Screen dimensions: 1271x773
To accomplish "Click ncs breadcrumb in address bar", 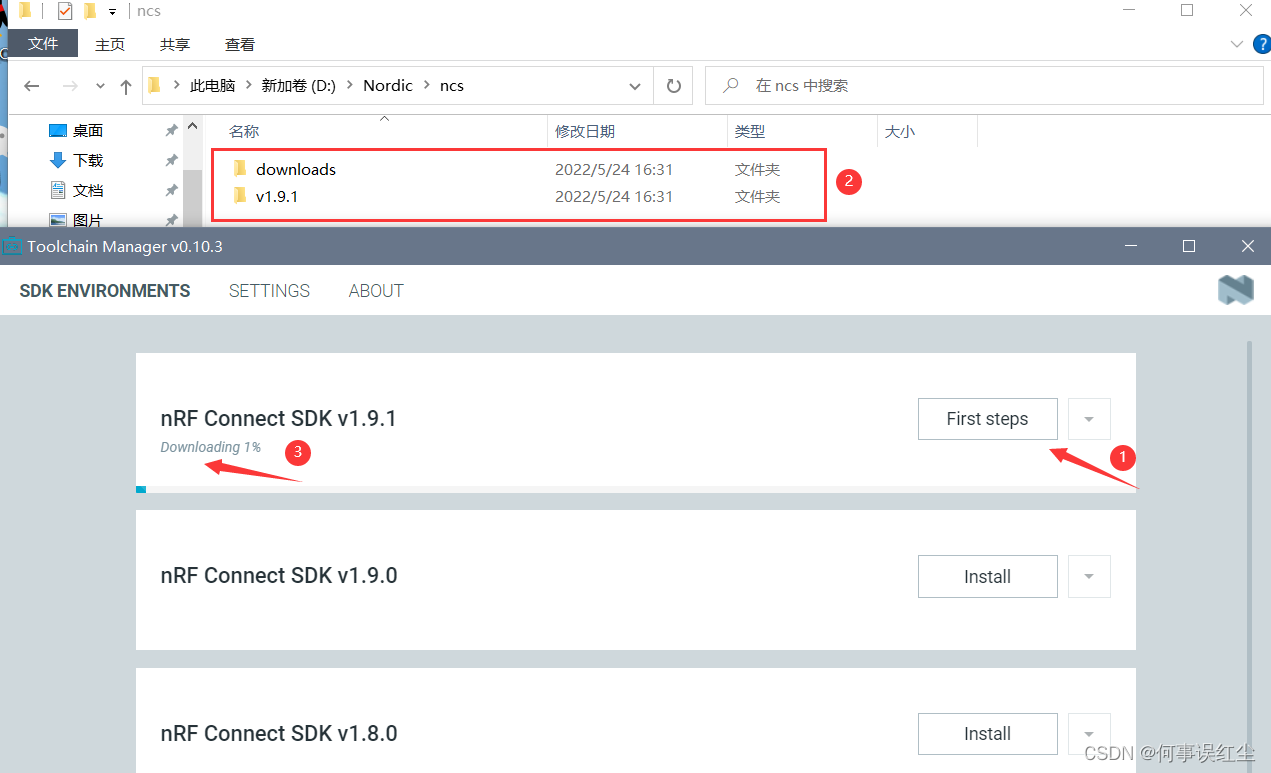I will click(452, 86).
